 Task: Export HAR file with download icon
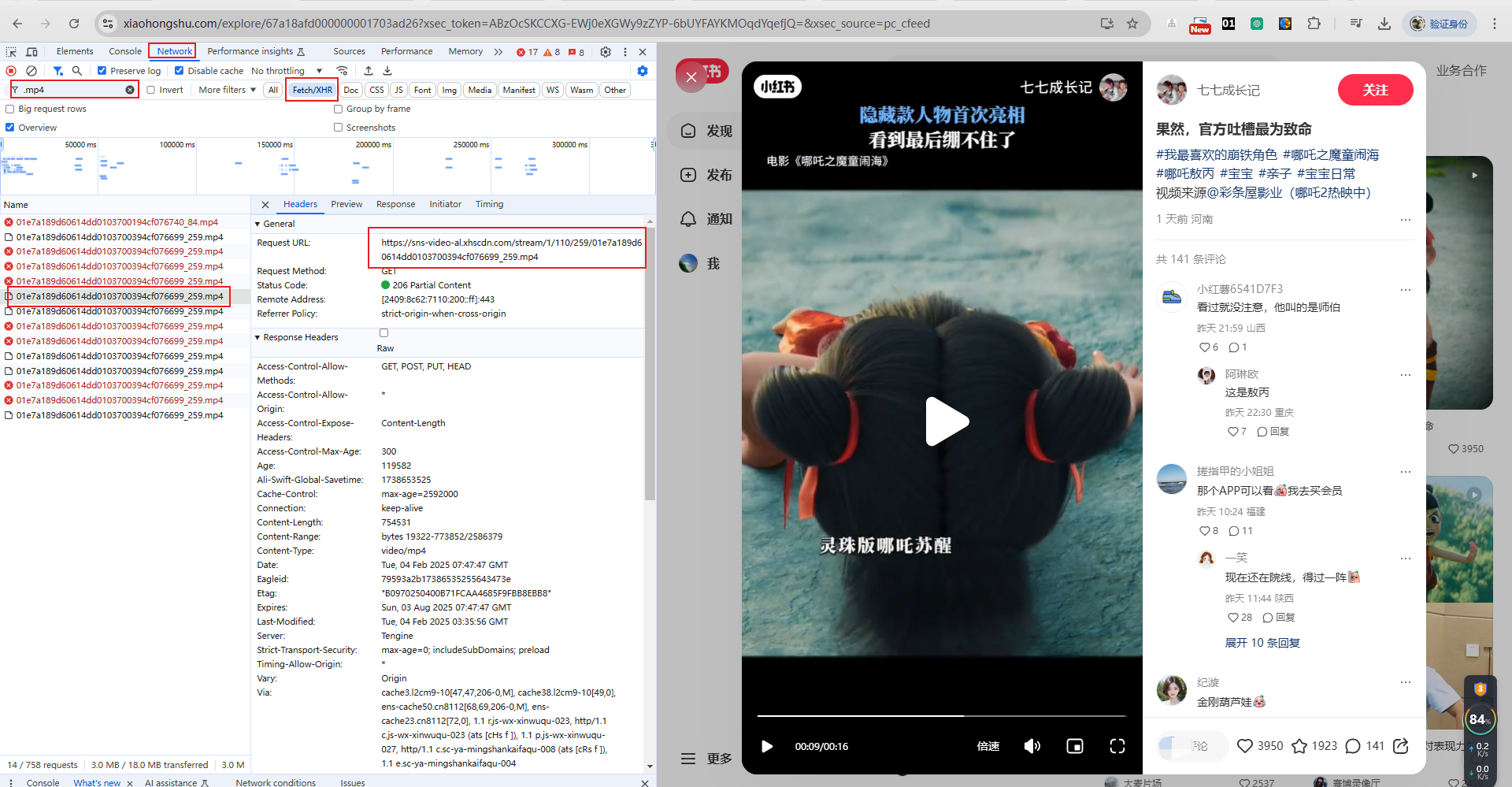click(x=387, y=71)
